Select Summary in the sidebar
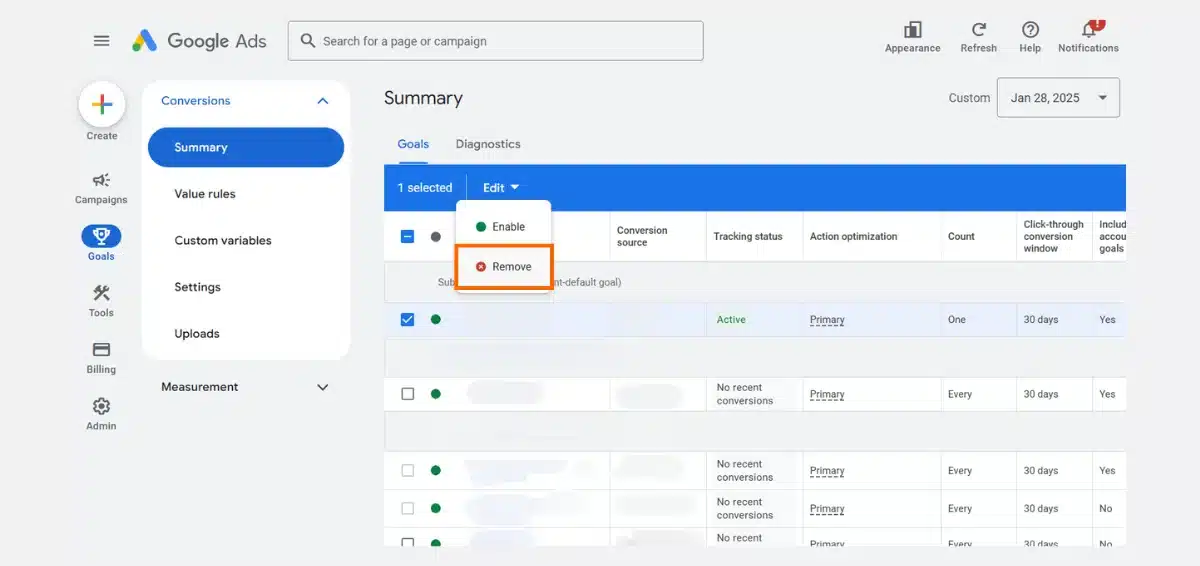The width and height of the screenshot is (1200, 566). [246, 147]
